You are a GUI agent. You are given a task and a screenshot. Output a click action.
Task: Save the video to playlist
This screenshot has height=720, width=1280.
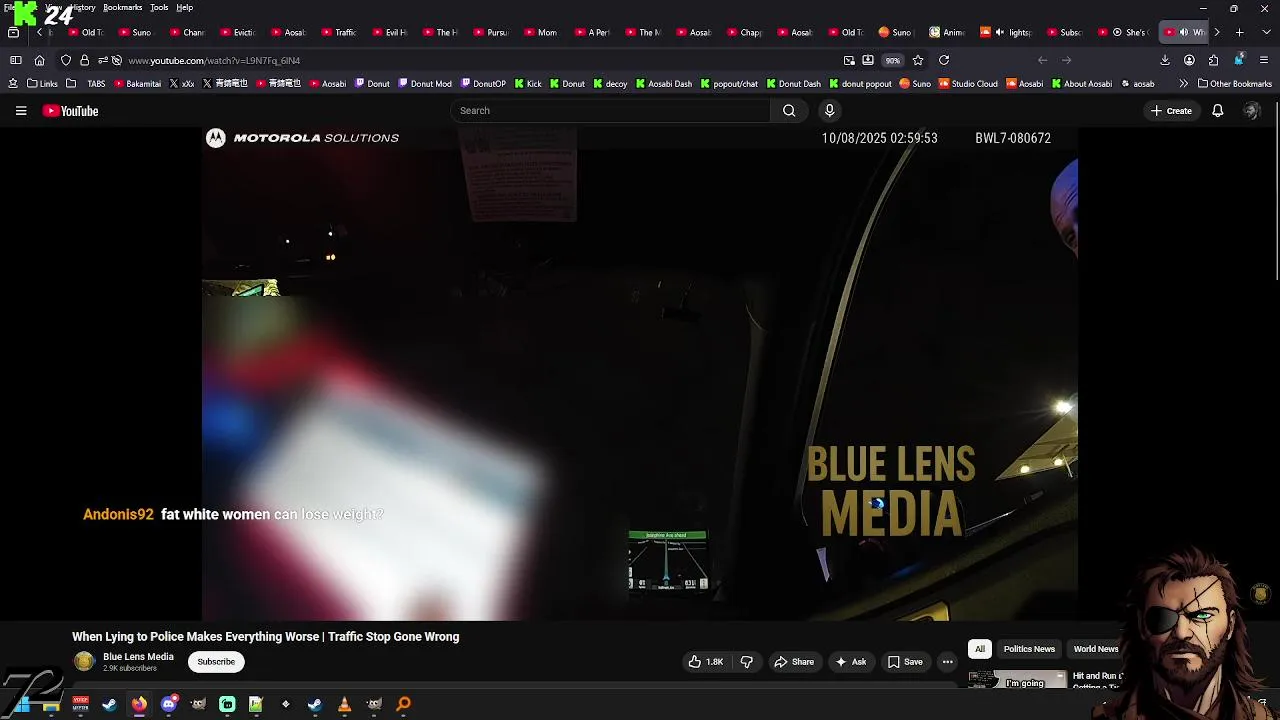pos(905,662)
